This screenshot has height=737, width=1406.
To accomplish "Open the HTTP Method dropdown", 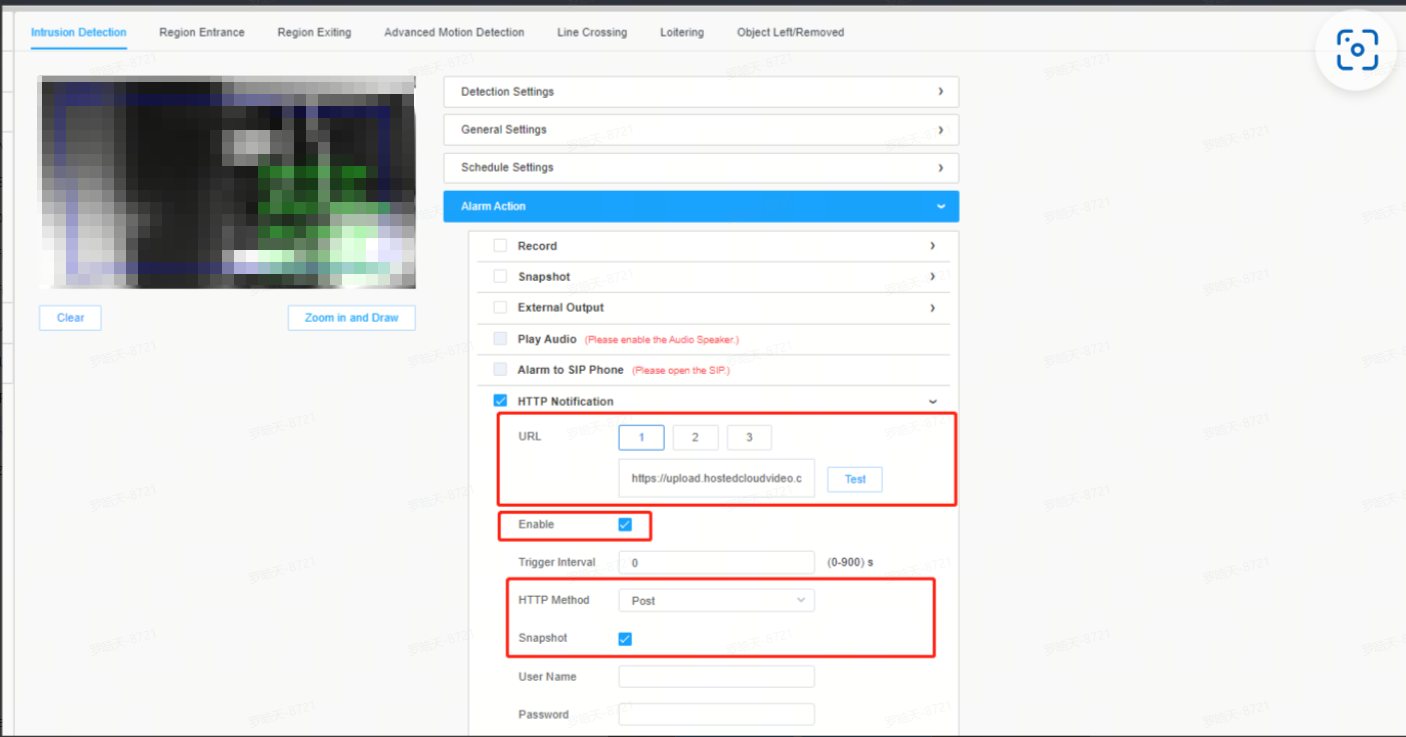I will (x=716, y=600).
